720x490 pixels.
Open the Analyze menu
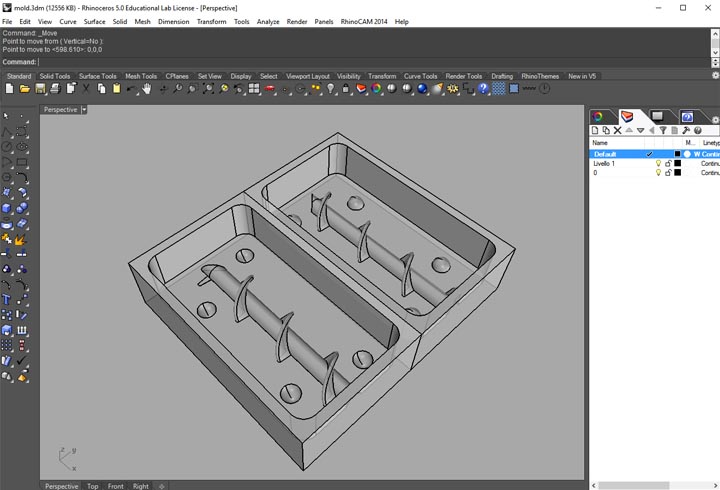268,22
